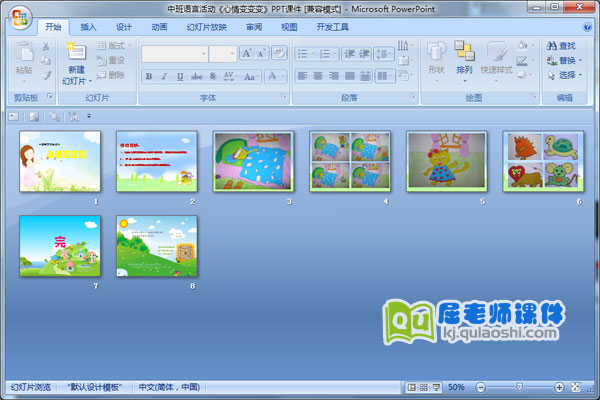
Task: Click the 50% zoom level text
Action: (456, 387)
